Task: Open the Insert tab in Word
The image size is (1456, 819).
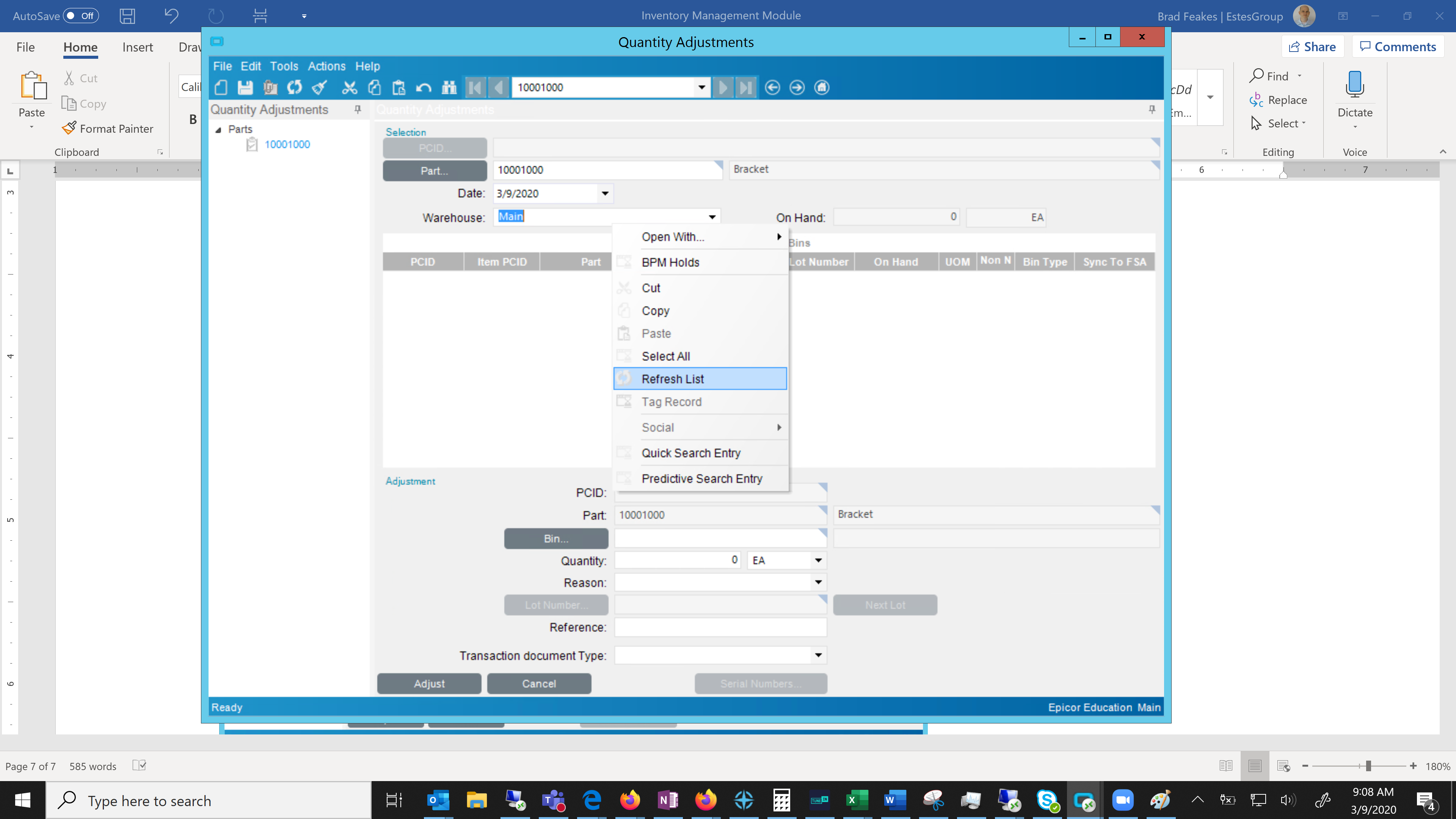Action: click(137, 47)
